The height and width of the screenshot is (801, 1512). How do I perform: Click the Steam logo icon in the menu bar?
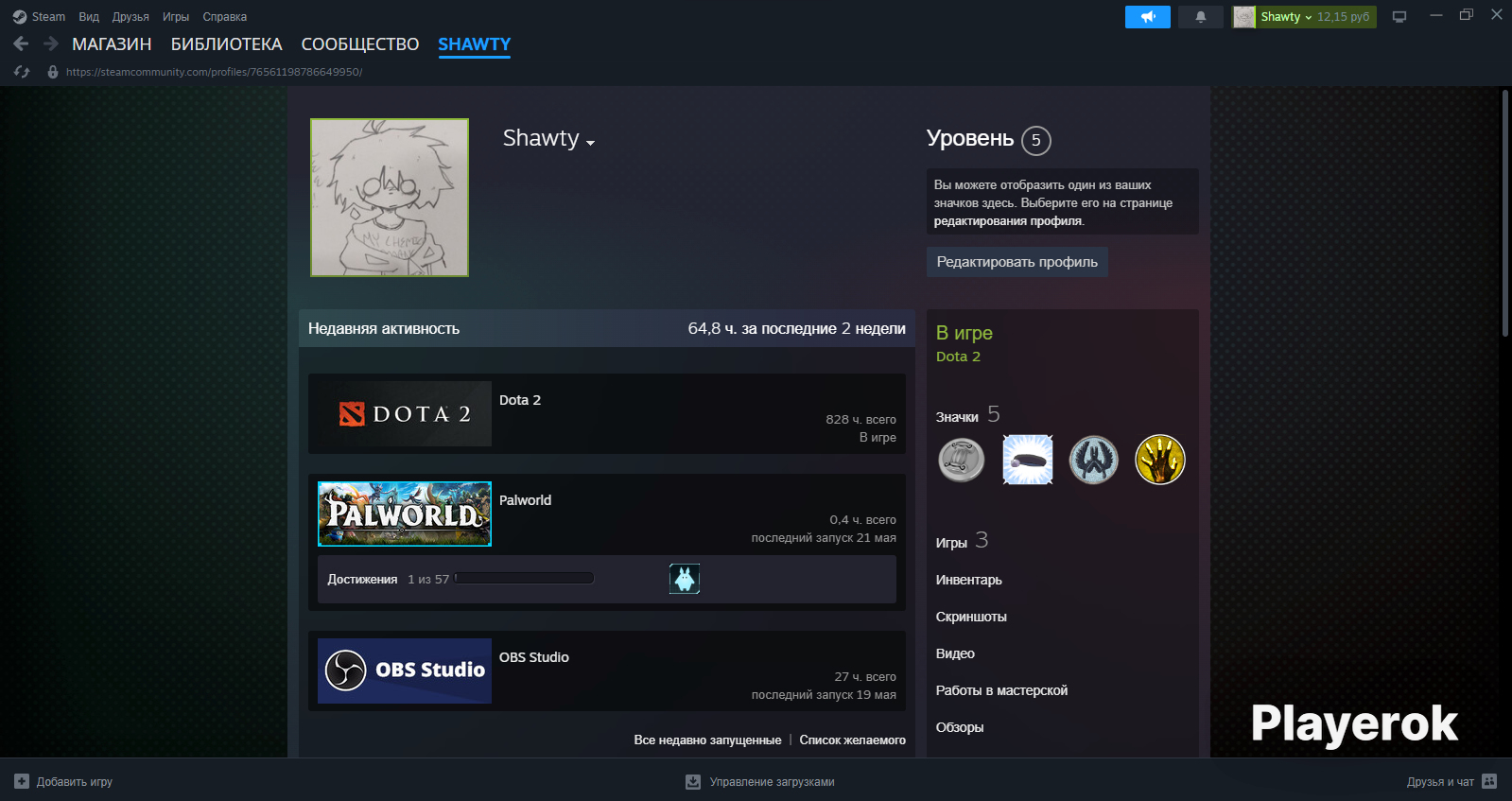(x=20, y=17)
